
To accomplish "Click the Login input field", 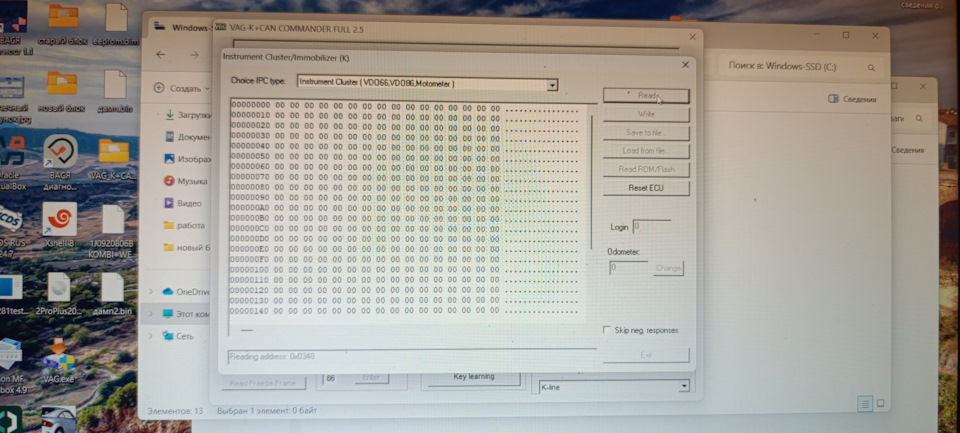I will click(651, 227).
